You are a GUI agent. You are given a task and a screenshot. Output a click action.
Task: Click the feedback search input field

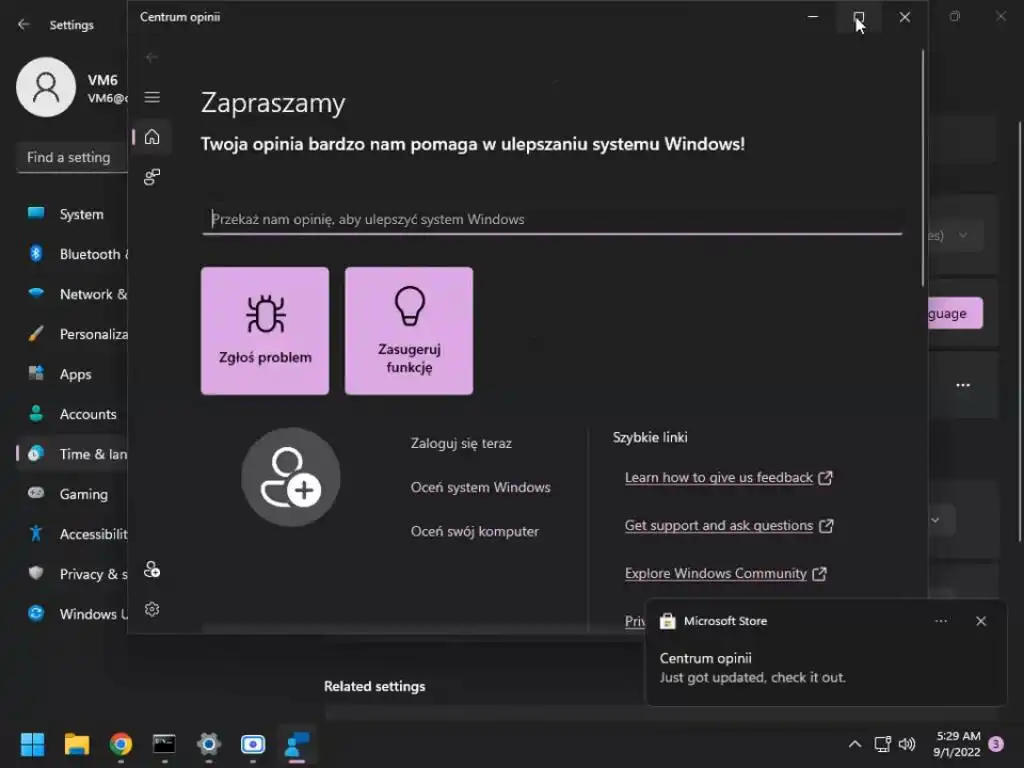click(552, 220)
